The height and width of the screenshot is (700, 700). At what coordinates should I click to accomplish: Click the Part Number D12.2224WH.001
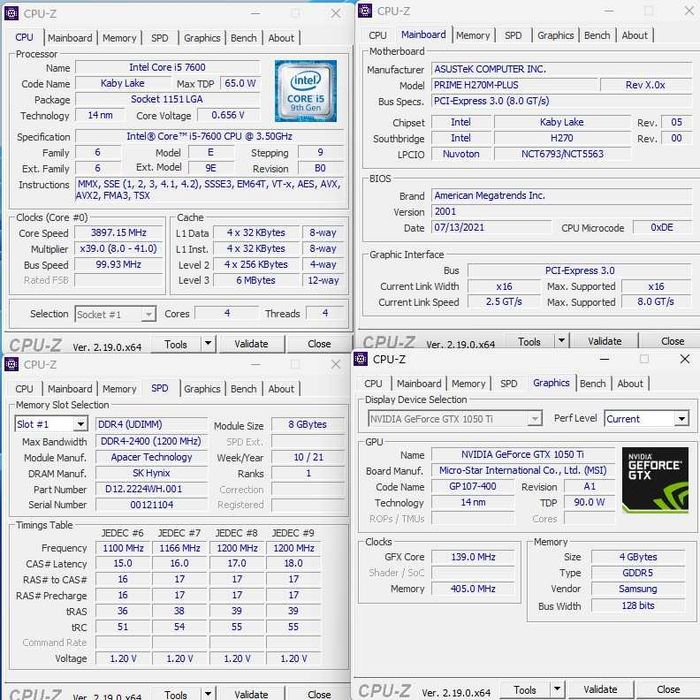click(x=151, y=489)
